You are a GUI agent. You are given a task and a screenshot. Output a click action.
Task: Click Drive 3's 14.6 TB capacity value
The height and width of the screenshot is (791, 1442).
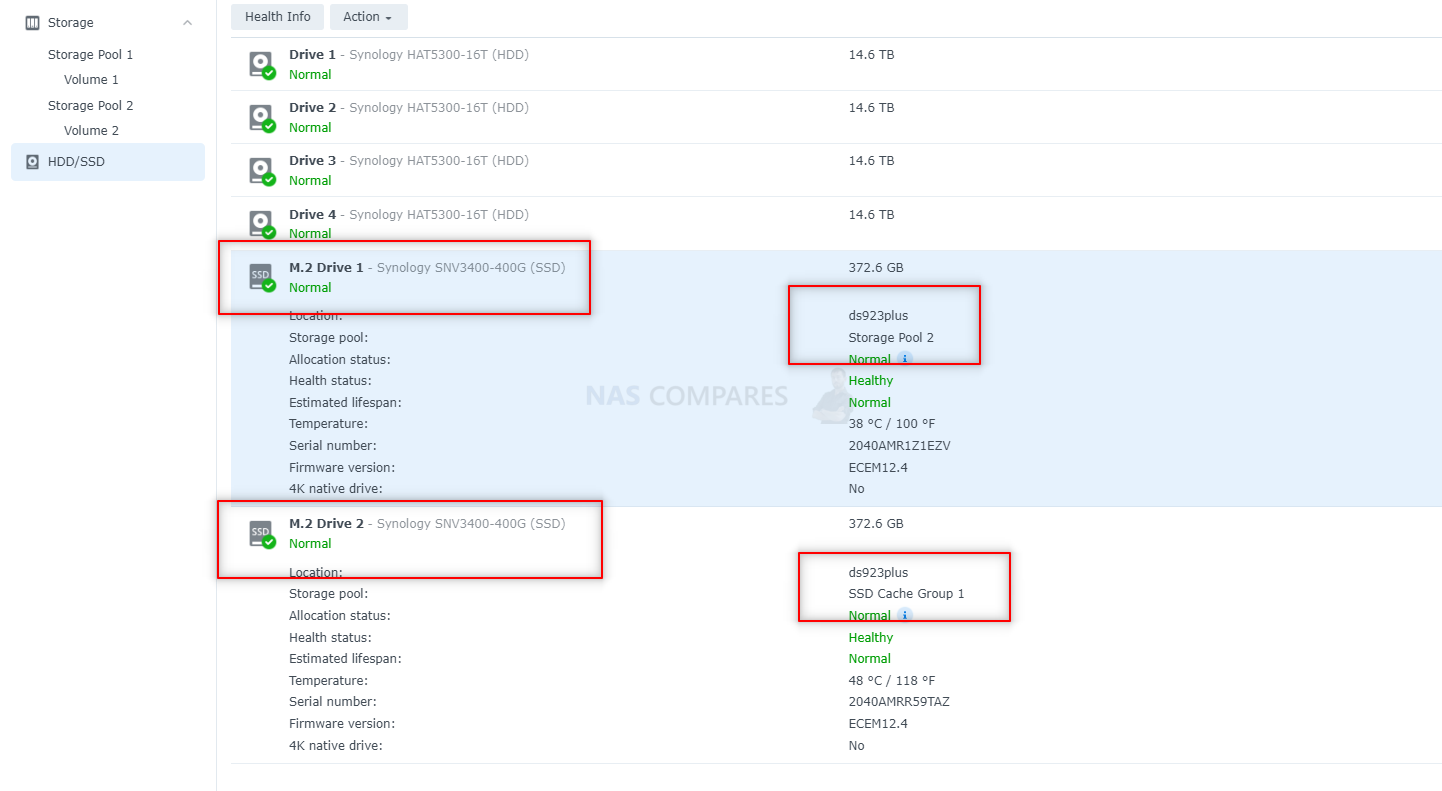click(871, 160)
